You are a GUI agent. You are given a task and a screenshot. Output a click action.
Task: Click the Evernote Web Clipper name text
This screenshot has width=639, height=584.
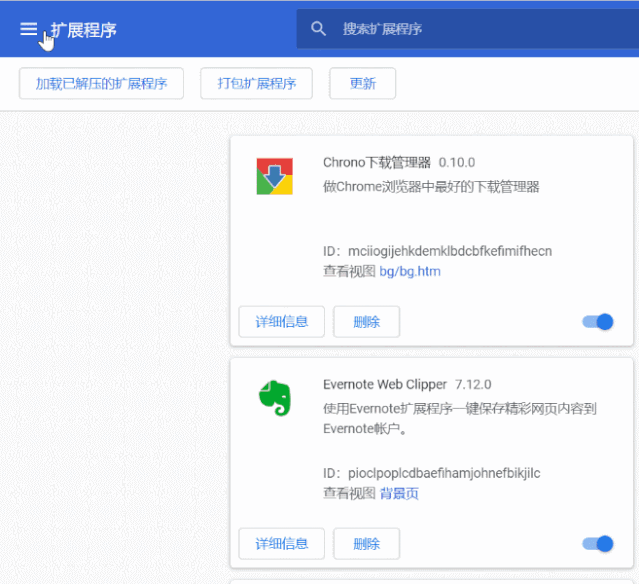click(x=385, y=384)
